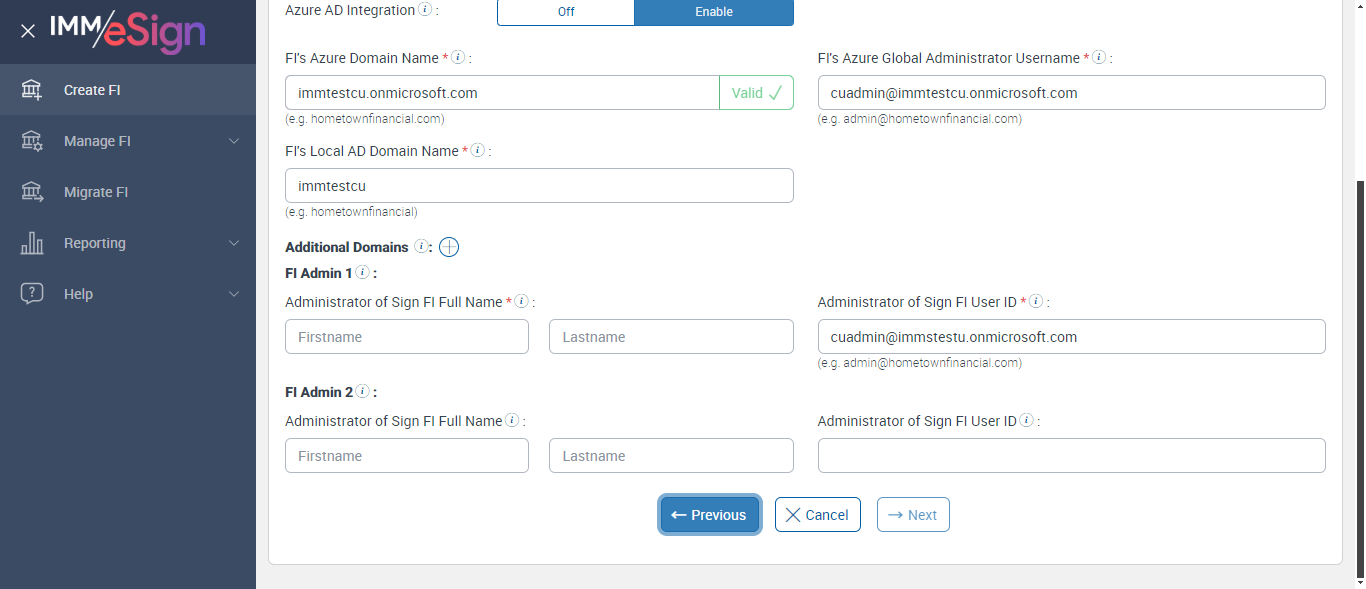Image resolution: width=1366 pixels, height=589 pixels.
Task: Click the Manage FI bank gear icon
Action: 32,141
